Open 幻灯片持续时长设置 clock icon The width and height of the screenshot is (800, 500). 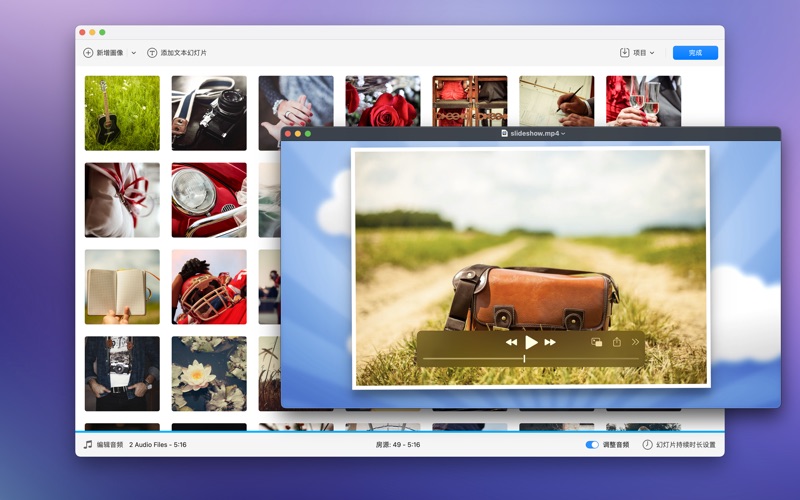pos(647,444)
